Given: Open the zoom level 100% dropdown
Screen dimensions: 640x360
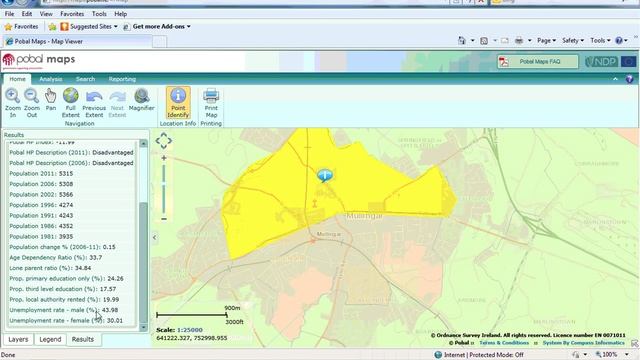Looking at the screenshot, I should pyautogui.click(x=627, y=355).
